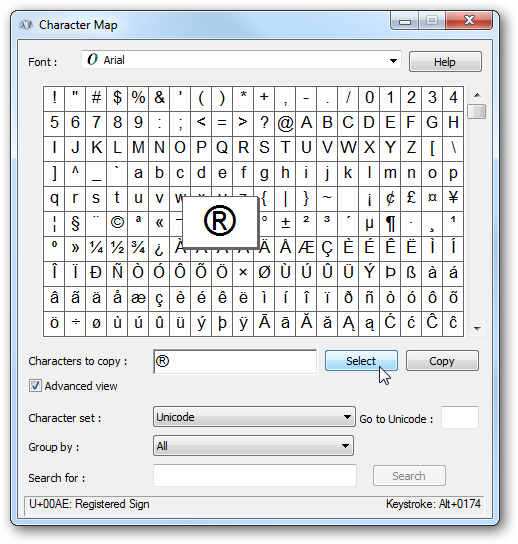The image size is (518, 544).
Task: Choose the pilcrow ¶ character
Action: coord(390,223)
